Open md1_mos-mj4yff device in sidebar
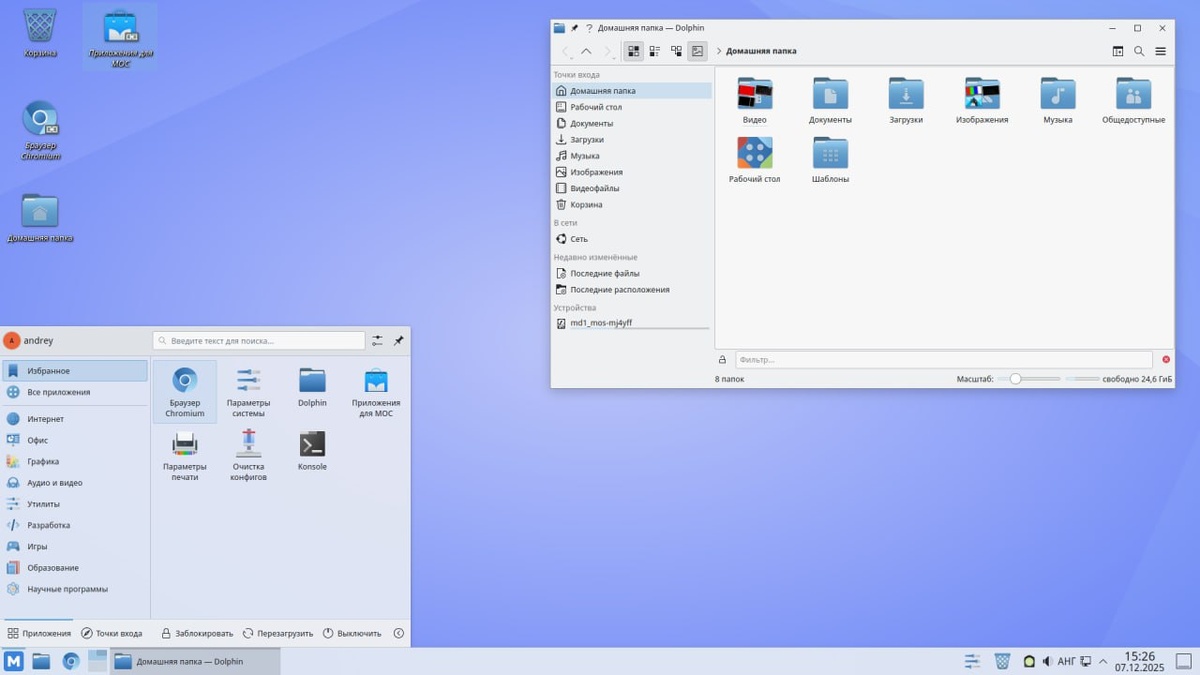This screenshot has height=675, width=1200. [x=632, y=323]
